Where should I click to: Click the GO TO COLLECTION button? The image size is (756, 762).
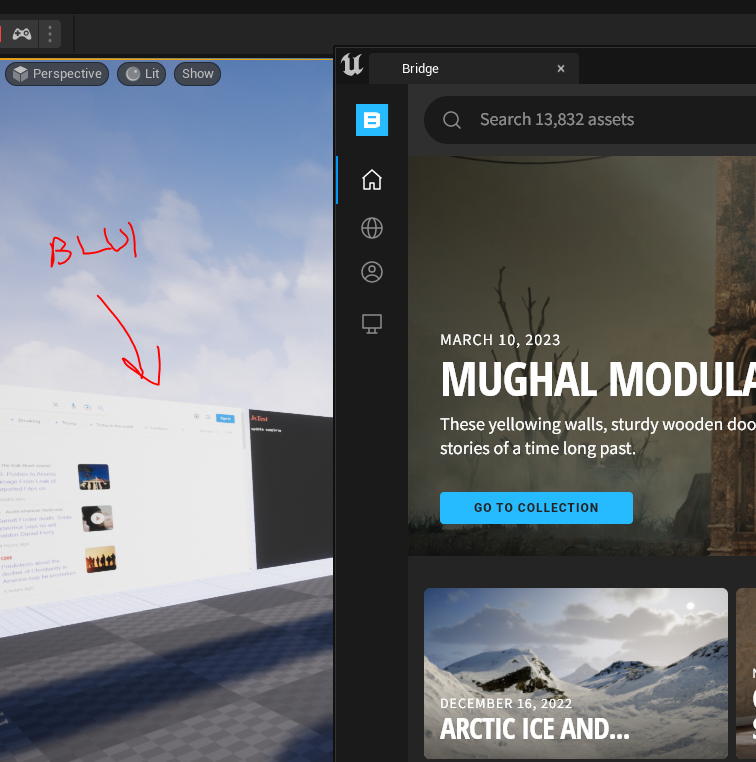(x=536, y=508)
